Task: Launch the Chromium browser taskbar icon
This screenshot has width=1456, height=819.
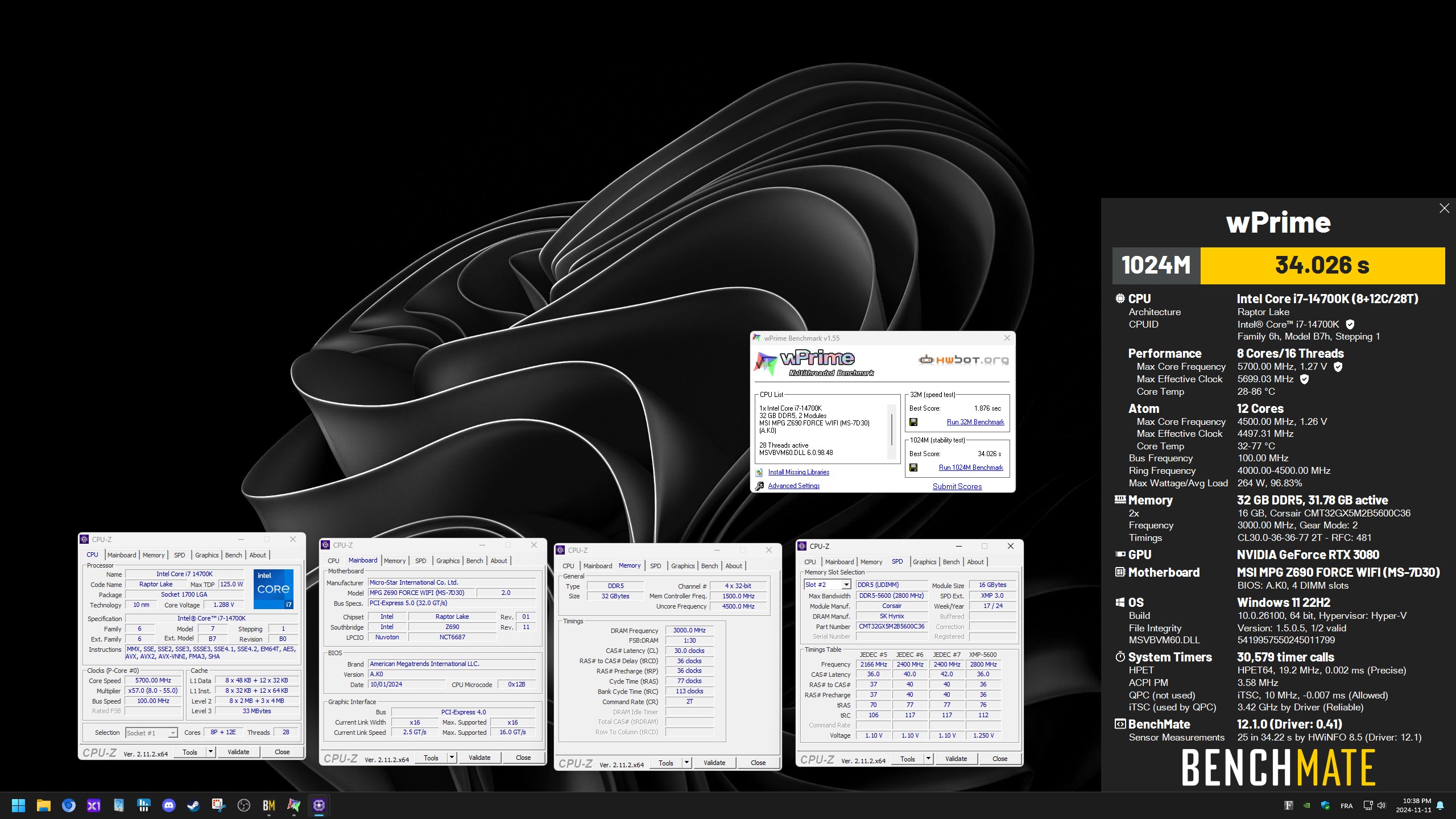Action: click(69, 805)
